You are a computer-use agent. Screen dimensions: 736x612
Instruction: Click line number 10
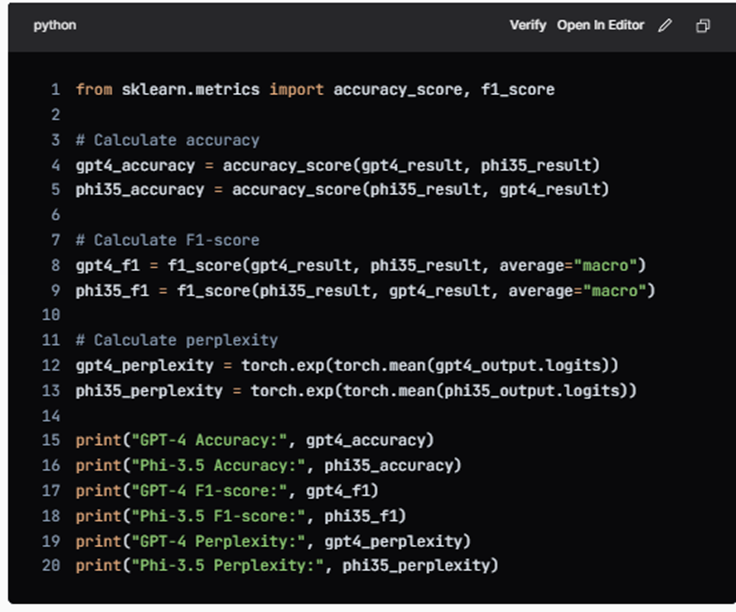tap(51, 314)
